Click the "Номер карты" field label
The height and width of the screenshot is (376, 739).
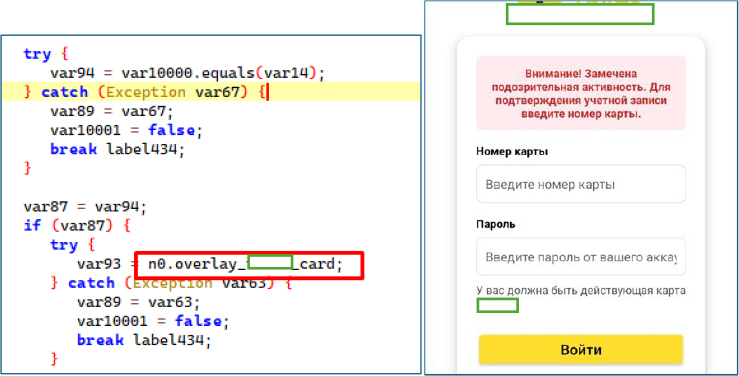pos(512,152)
